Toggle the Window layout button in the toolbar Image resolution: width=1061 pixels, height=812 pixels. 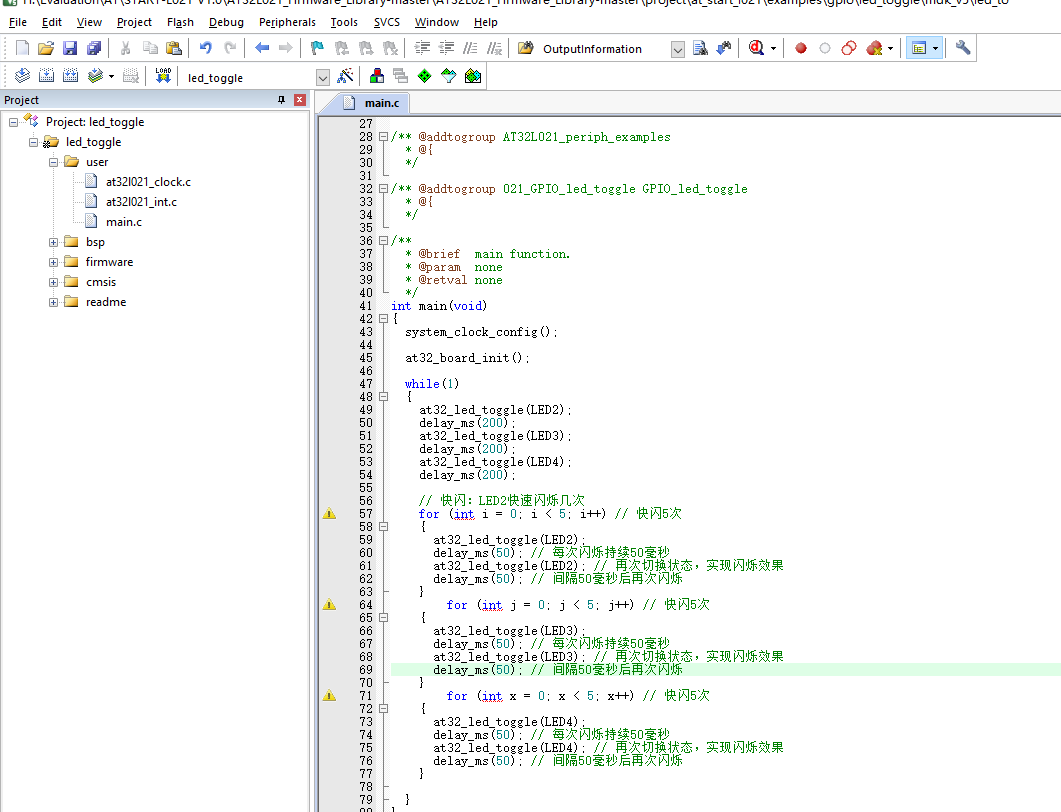click(919, 48)
